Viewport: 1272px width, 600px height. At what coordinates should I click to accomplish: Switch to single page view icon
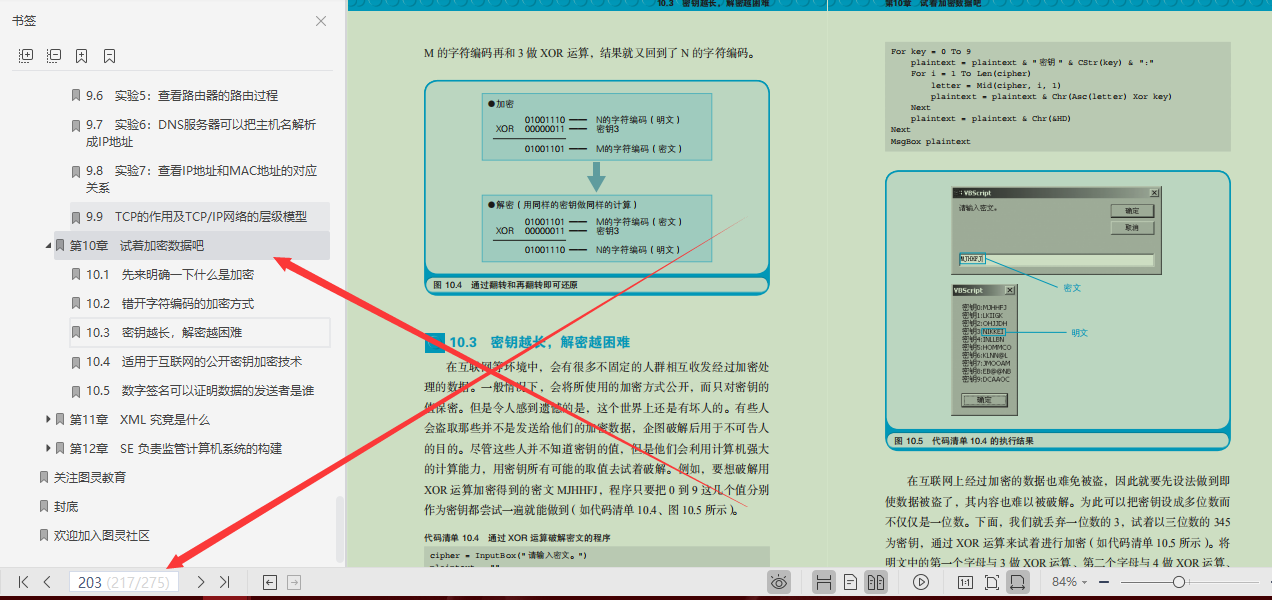[x=852, y=582]
